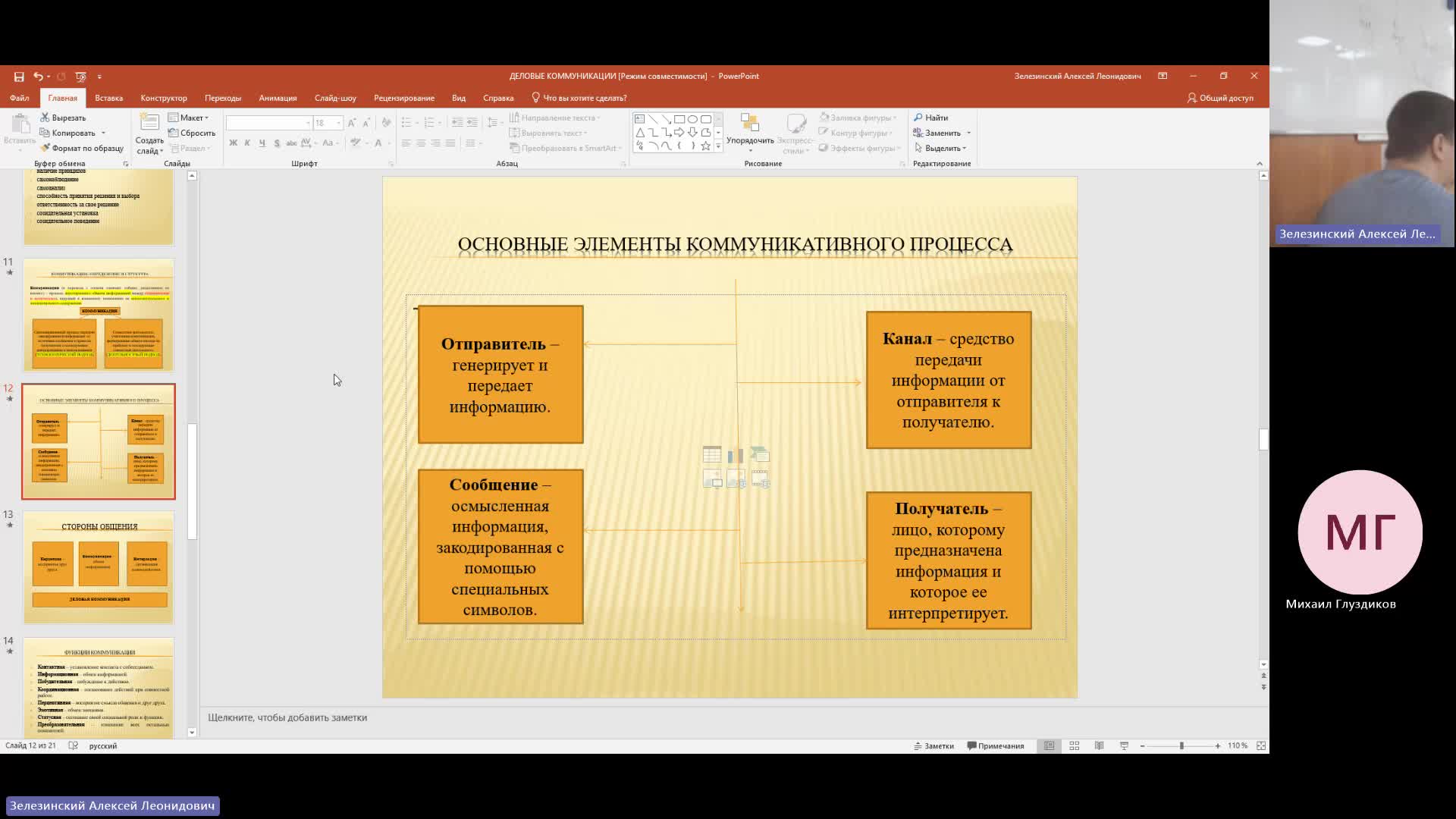
Task: Toggle normal view button in status bar
Action: pos(1049,746)
